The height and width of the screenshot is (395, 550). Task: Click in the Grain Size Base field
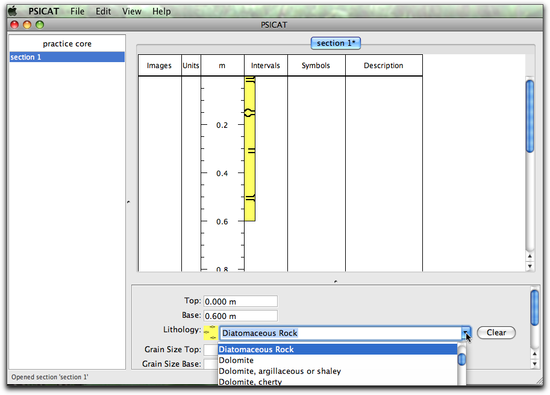(210, 364)
